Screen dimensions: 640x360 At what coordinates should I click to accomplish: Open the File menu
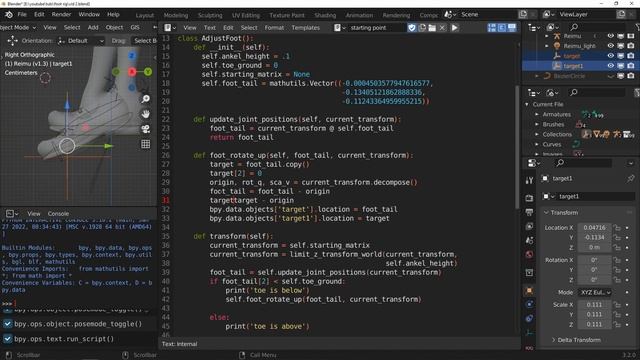(22, 14)
